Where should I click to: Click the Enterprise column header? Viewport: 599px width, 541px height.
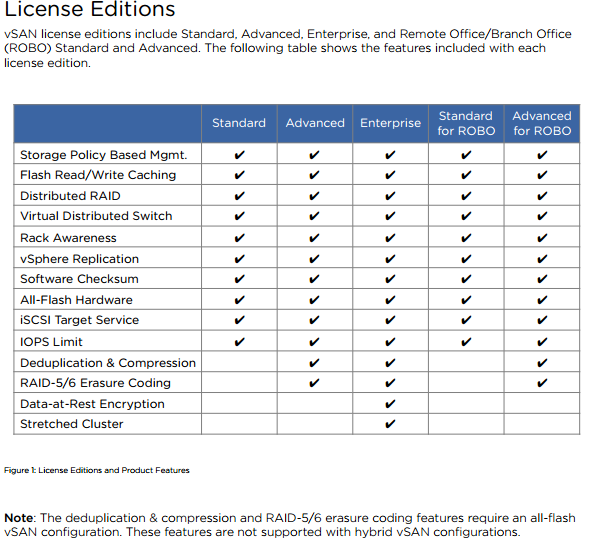(390, 123)
